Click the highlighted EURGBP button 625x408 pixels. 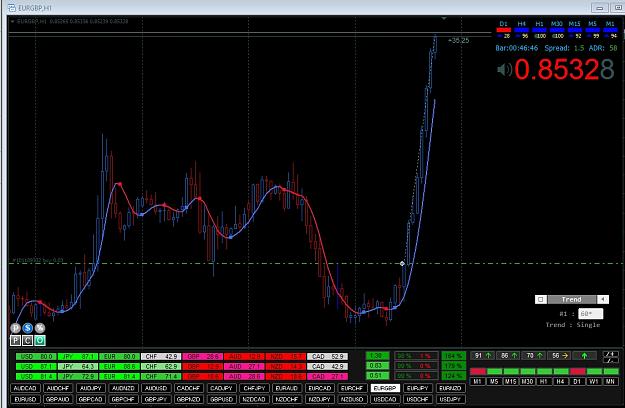click(x=385, y=388)
